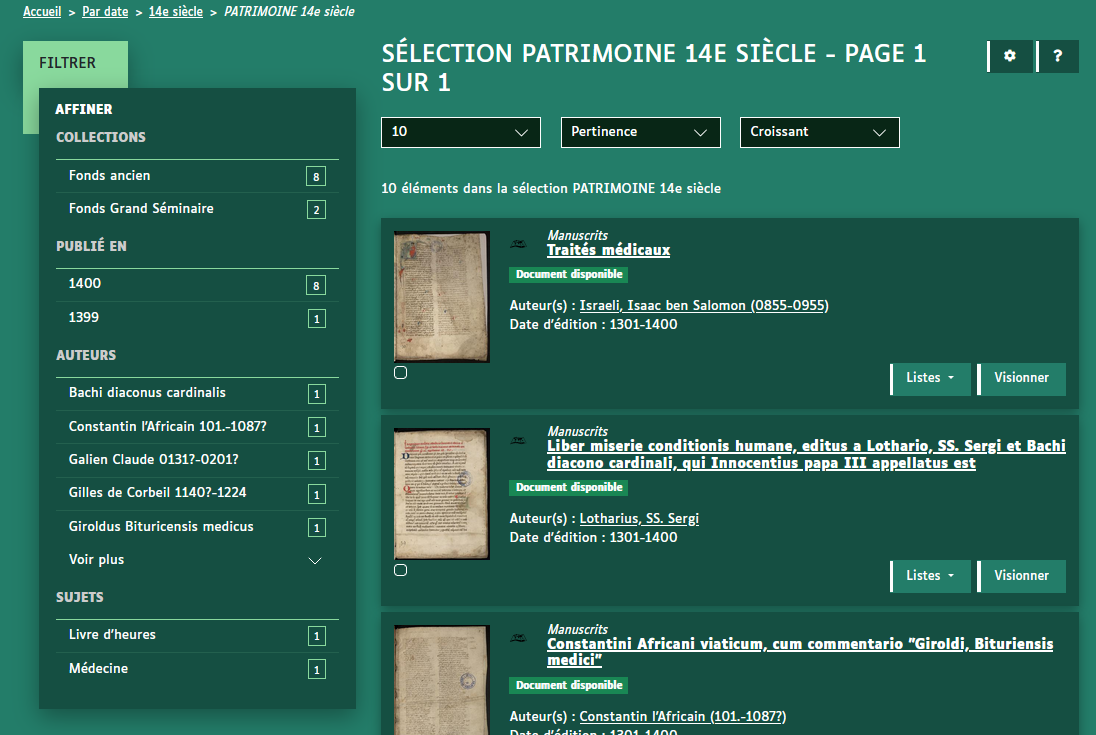Open the settings gear icon
The height and width of the screenshot is (735, 1096).
(x=1010, y=57)
